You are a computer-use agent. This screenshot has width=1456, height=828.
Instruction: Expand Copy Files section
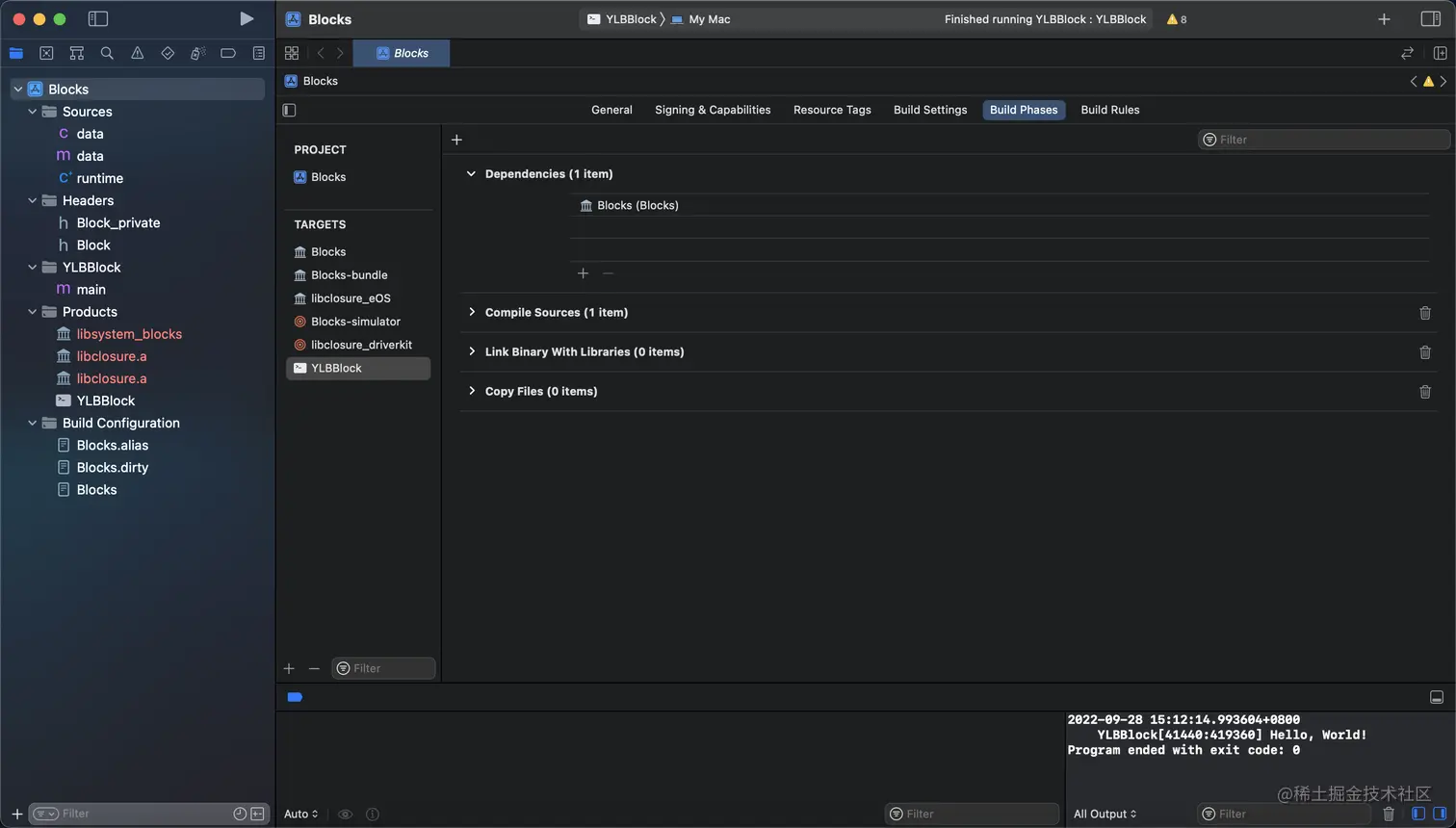pos(471,391)
